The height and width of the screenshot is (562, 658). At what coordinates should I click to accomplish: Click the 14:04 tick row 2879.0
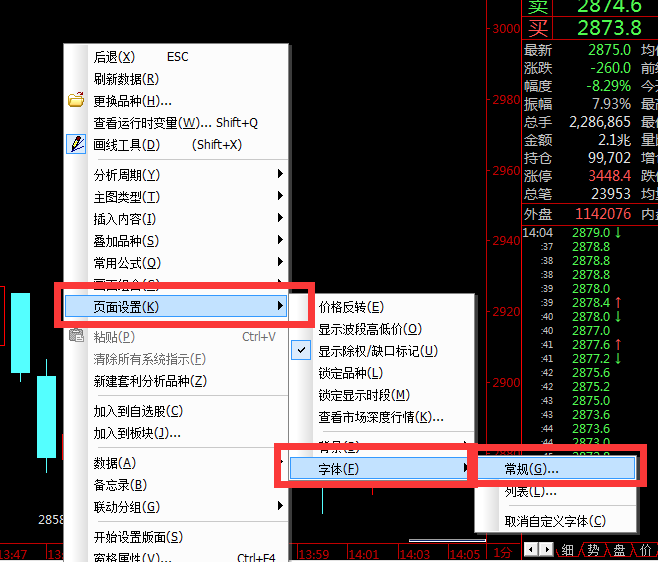[x=591, y=232]
